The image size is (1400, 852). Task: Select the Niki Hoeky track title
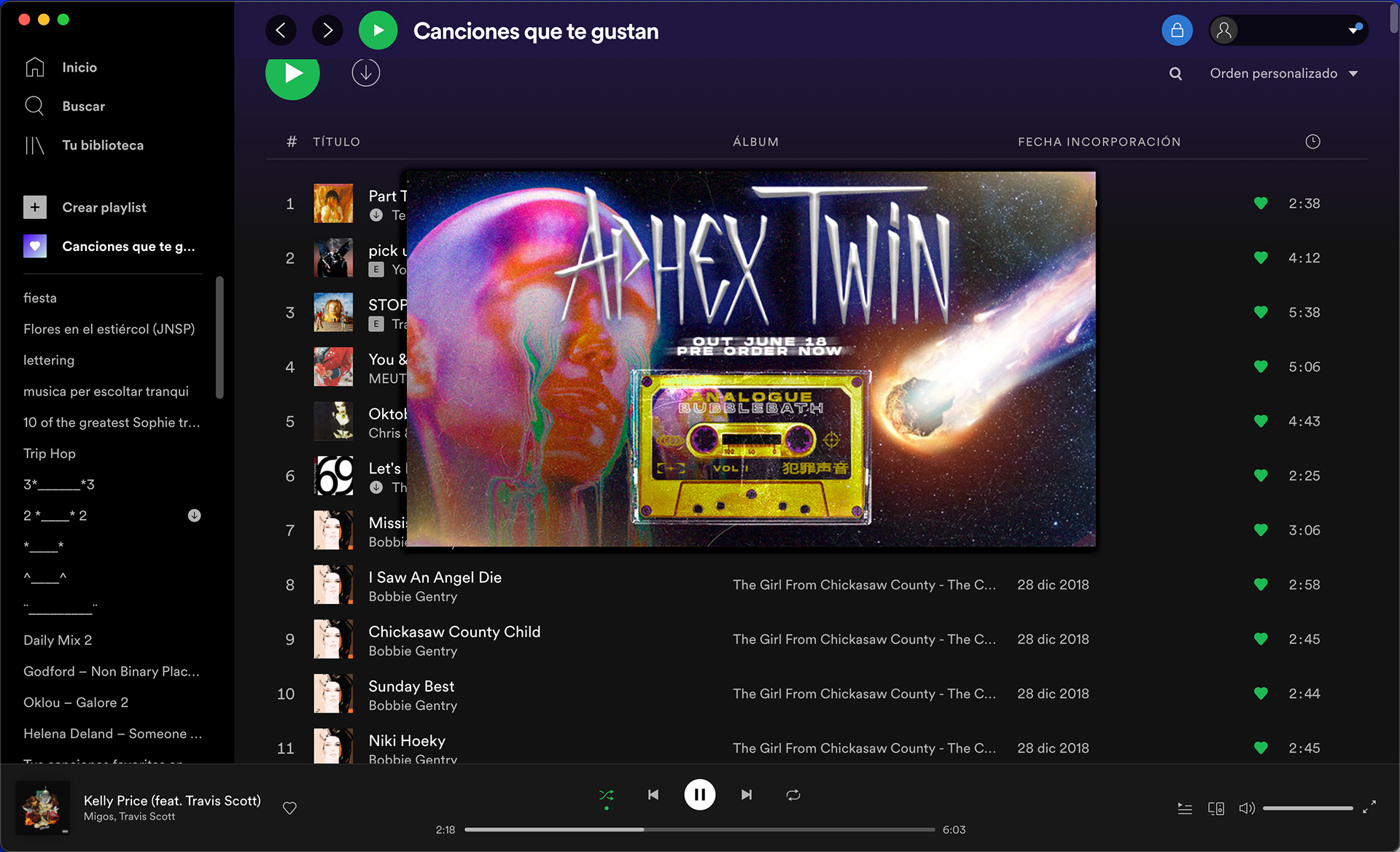coord(407,740)
